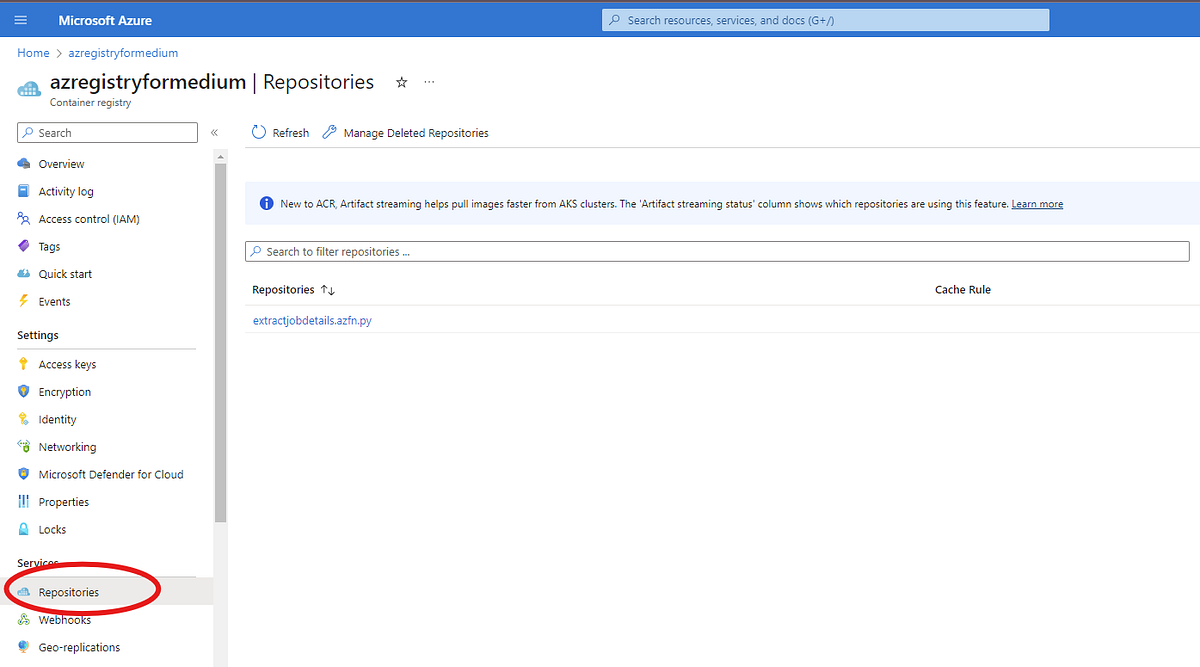This screenshot has height=667, width=1200.
Task: Open the Overview pane for azregistryformedium
Action: coord(60,163)
